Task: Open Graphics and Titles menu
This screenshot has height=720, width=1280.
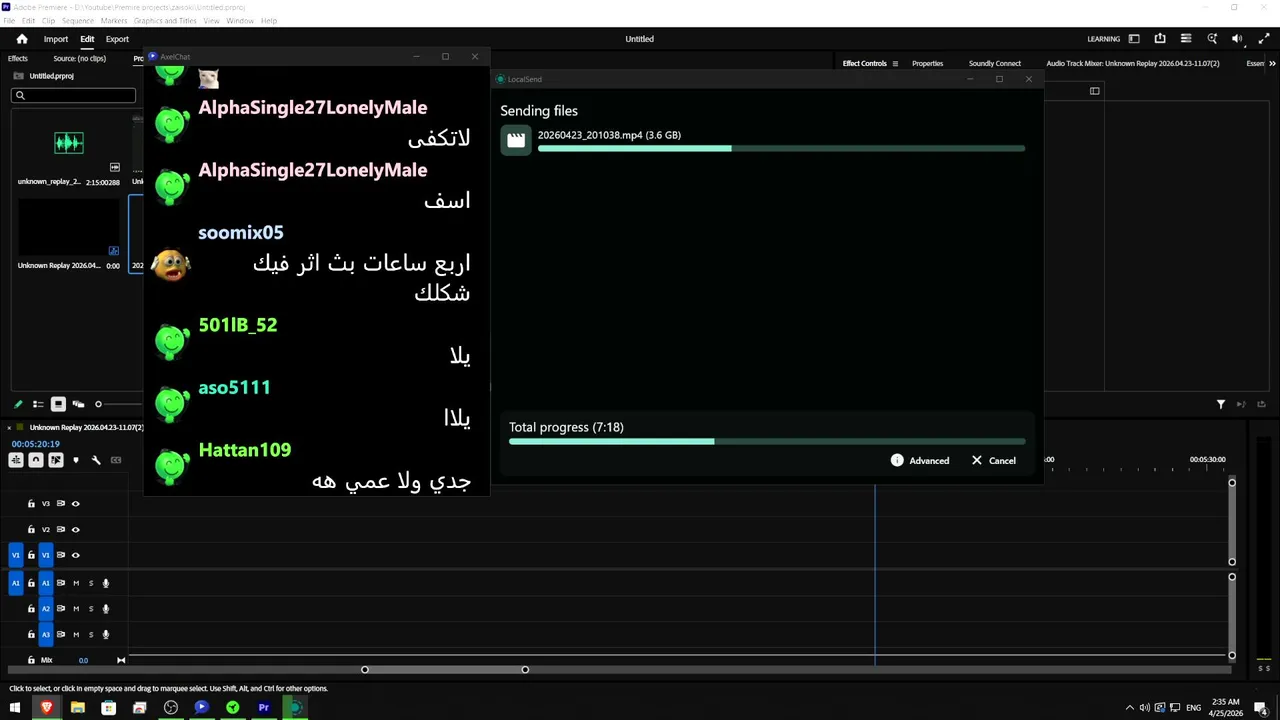Action: tap(165, 21)
